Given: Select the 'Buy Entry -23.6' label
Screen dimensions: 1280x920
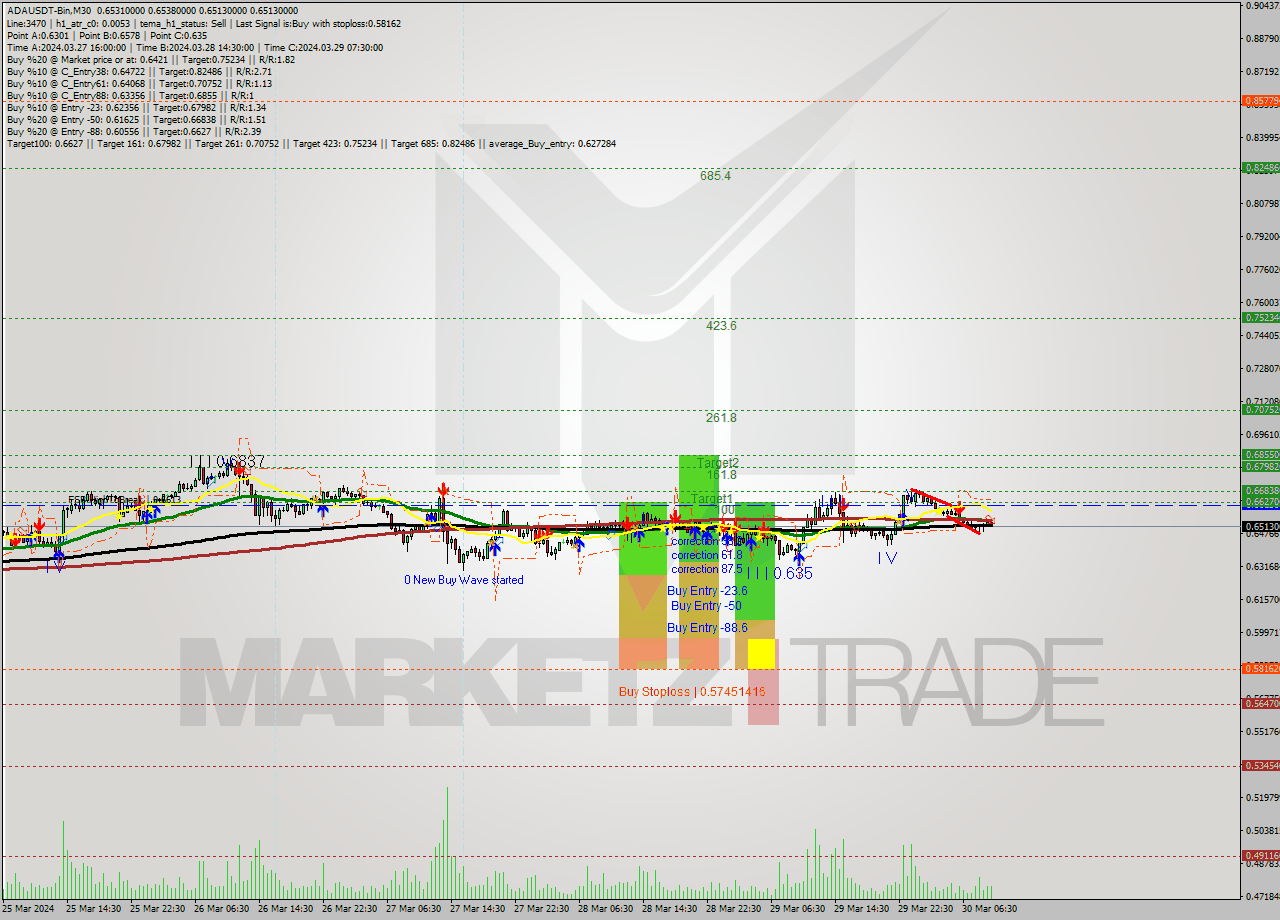Looking at the screenshot, I should pos(707,591).
